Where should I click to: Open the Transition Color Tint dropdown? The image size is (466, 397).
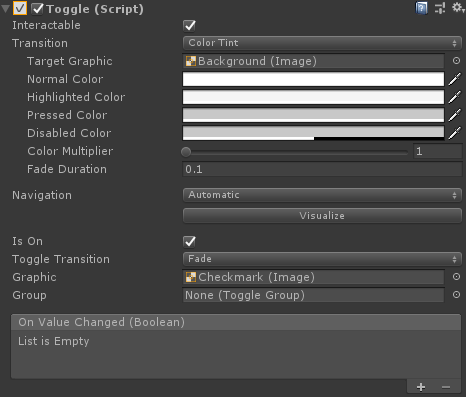click(322, 43)
